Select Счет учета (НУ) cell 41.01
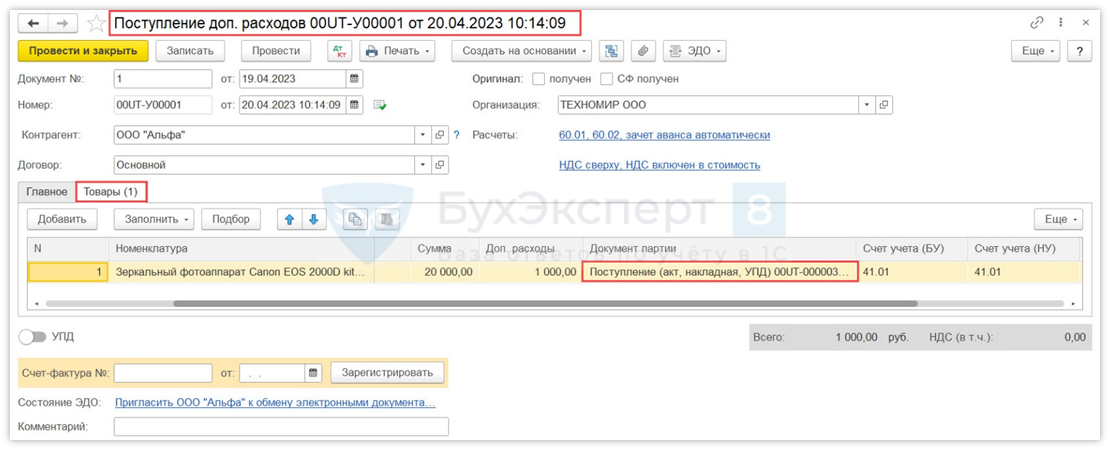The image size is (1110, 450). (x=1024, y=272)
